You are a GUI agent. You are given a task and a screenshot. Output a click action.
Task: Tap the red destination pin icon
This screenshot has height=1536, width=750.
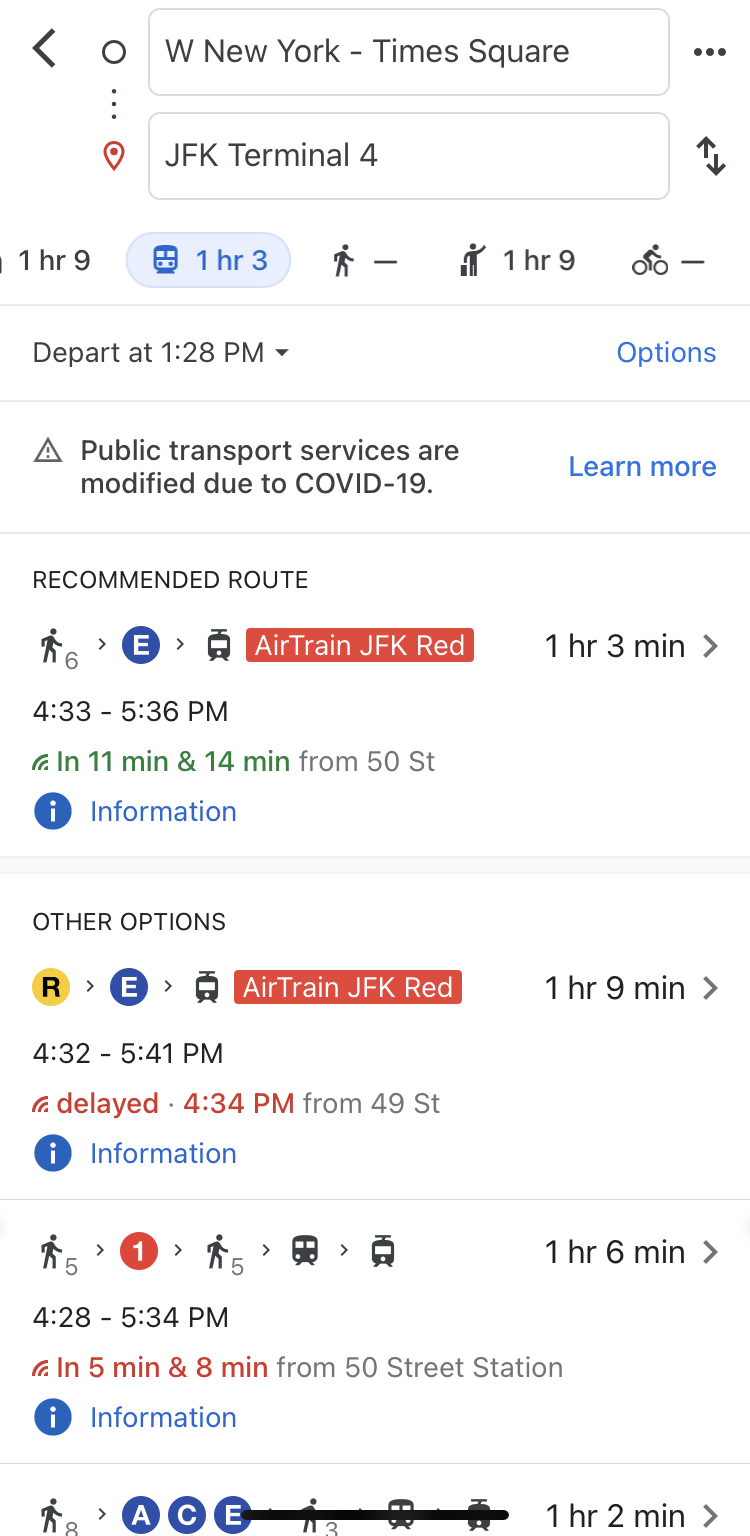coord(114,156)
